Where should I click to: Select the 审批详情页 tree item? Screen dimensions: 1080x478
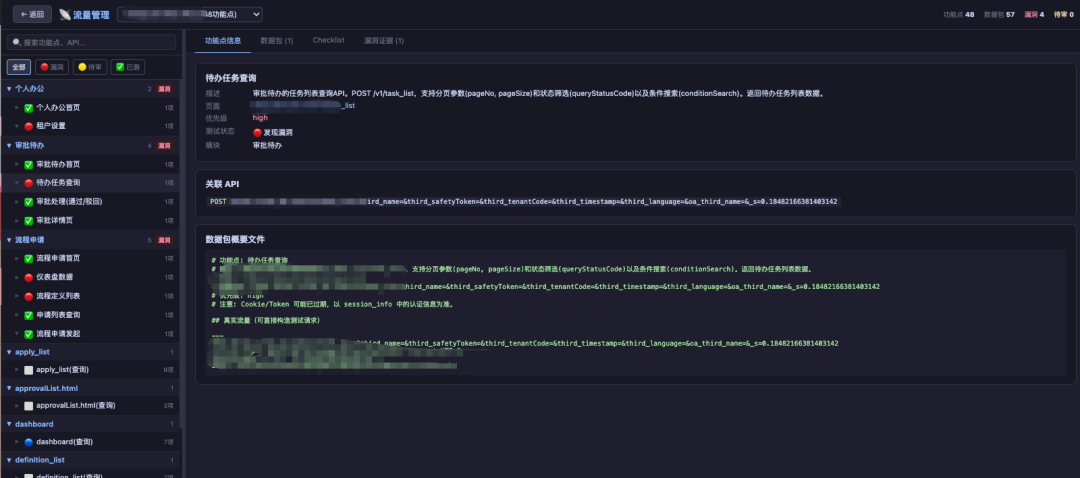click(92, 221)
